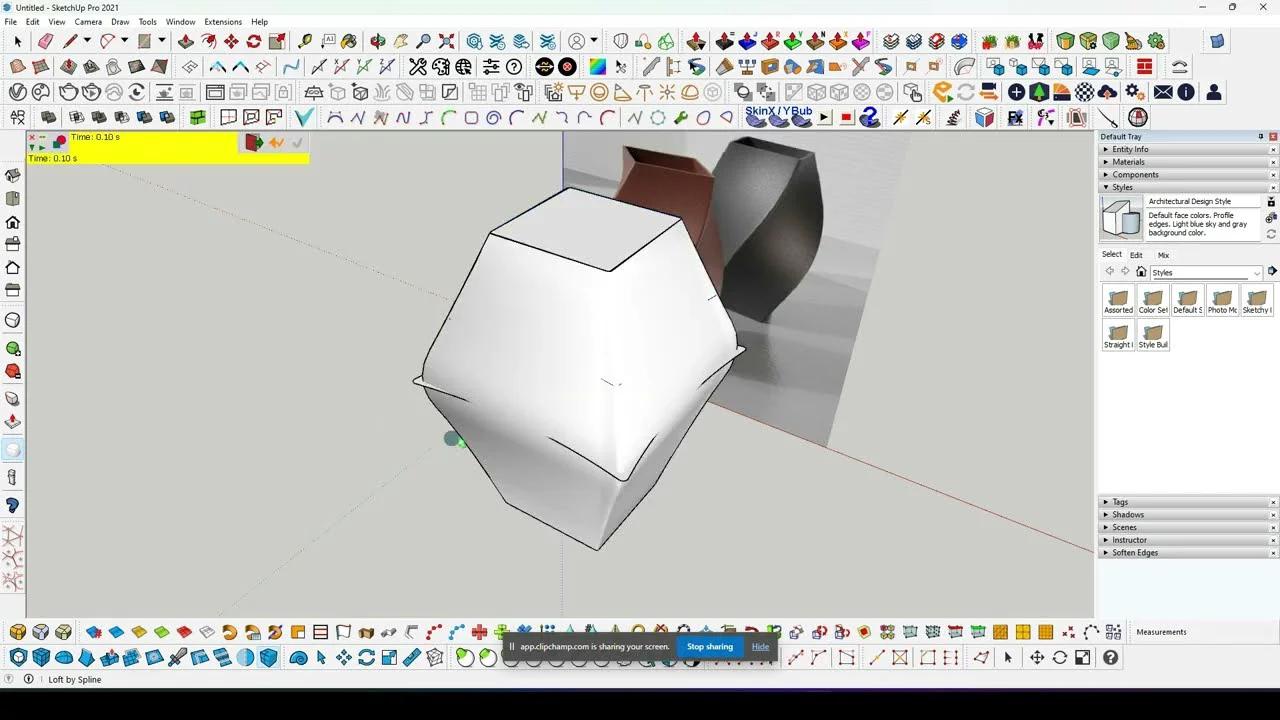Select the Sketchy Edges style folder
Viewport: 1280px width, 720px height.
click(x=1257, y=301)
